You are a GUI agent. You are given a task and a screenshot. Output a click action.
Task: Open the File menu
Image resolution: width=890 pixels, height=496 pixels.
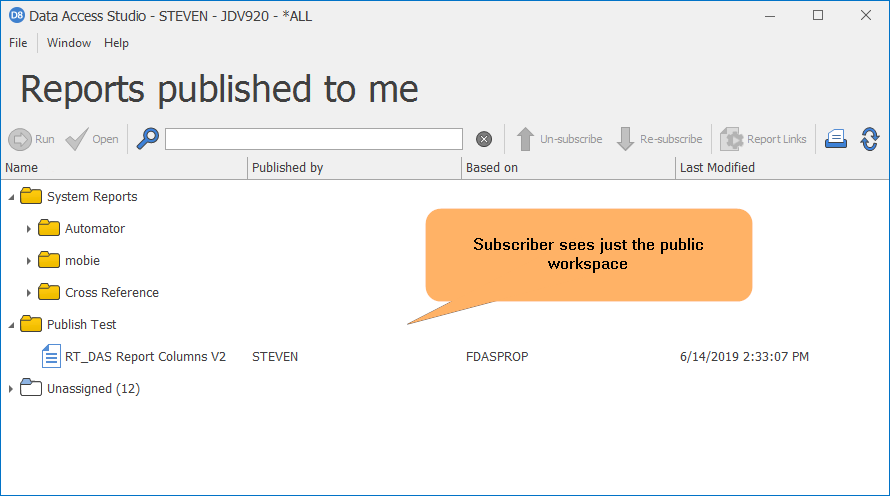[18, 43]
